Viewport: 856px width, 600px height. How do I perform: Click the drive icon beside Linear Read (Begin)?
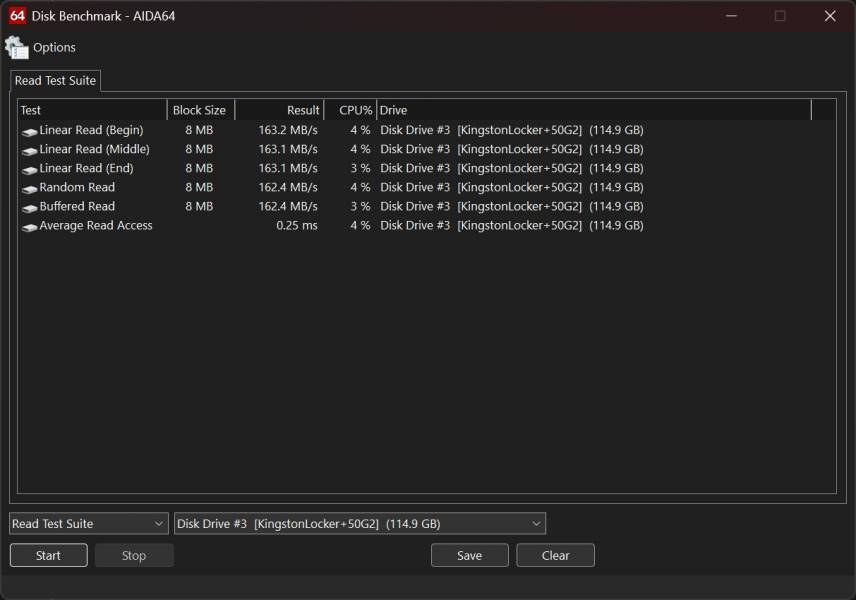pos(29,131)
